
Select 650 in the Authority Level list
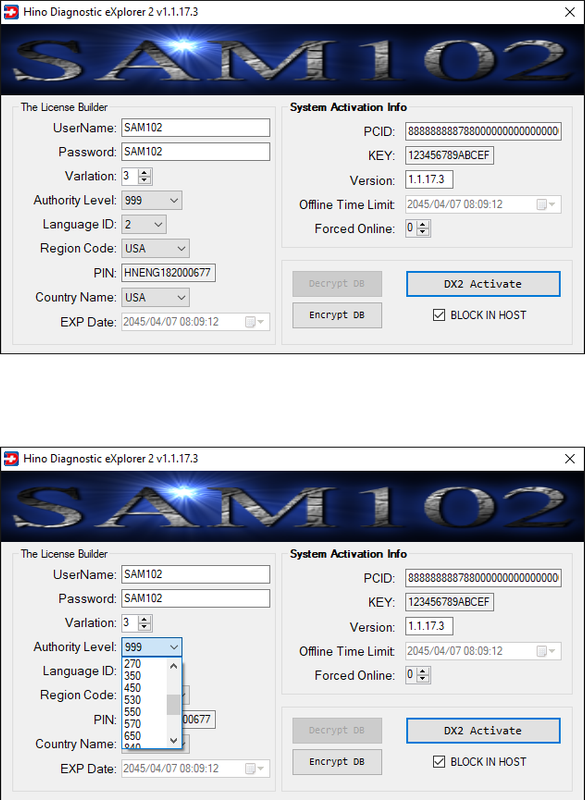[144, 736]
